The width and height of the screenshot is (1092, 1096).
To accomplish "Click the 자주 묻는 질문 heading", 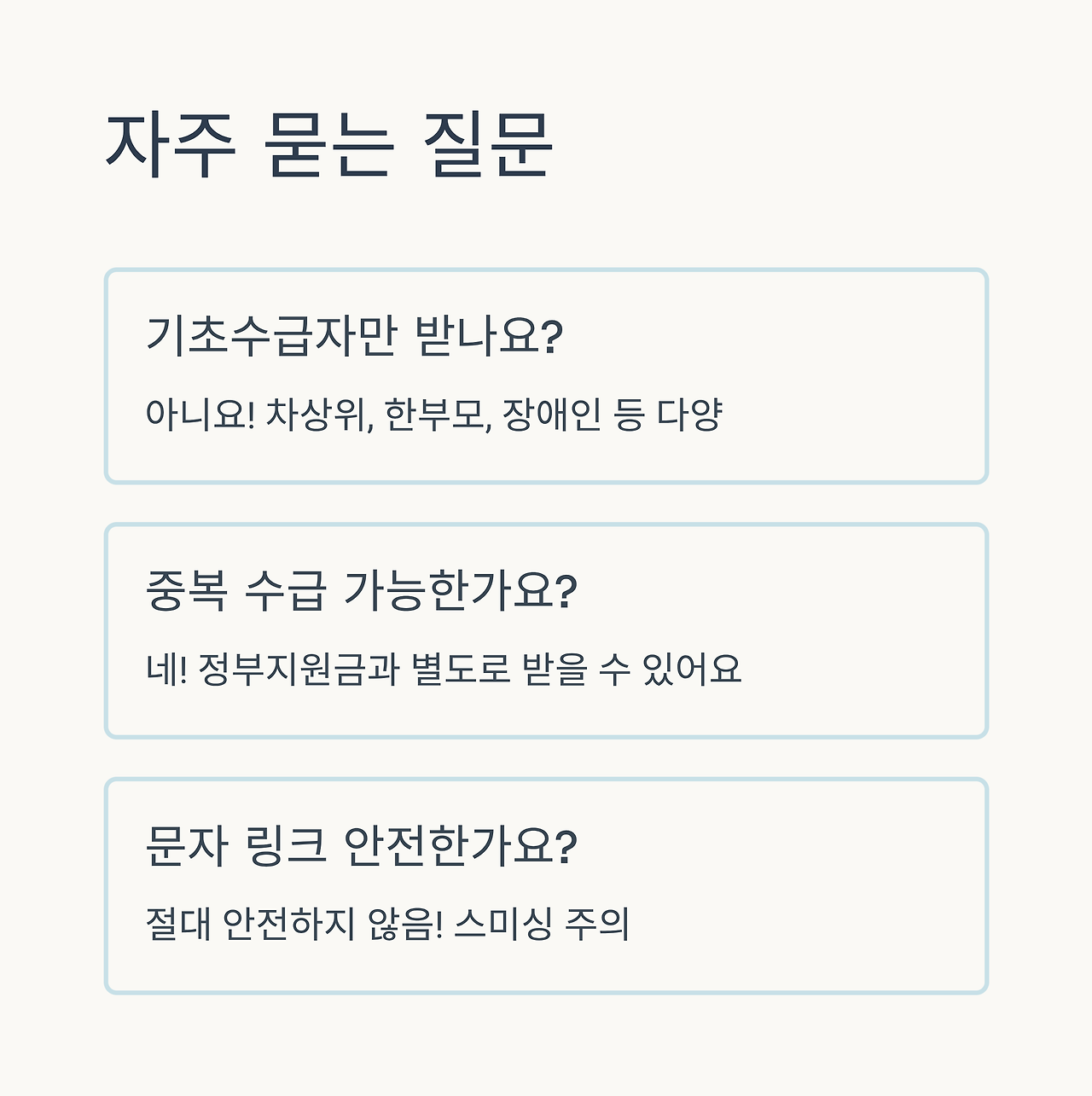I will [x=329, y=146].
